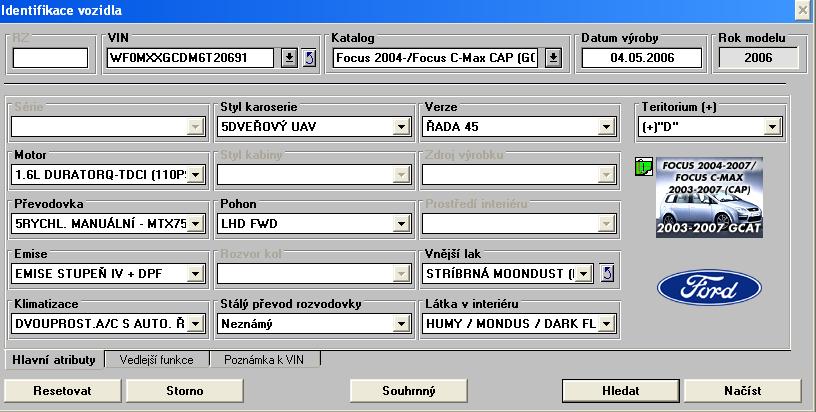Click the download arrow icon beside Katalog
The image size is (816, 412).
(x=552, y=58)
